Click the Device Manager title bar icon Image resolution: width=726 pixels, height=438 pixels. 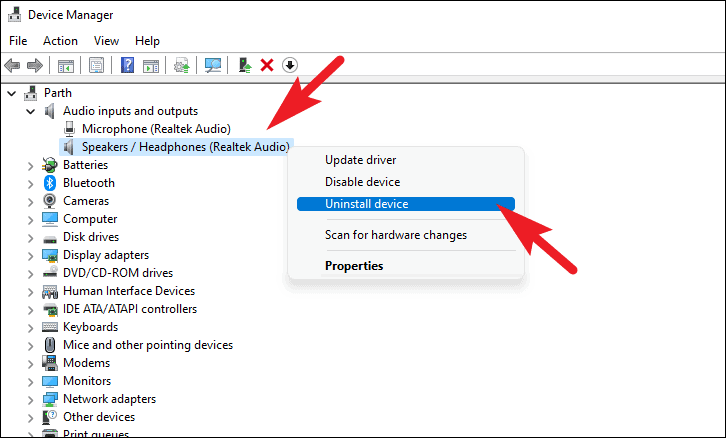coord(14,14)
